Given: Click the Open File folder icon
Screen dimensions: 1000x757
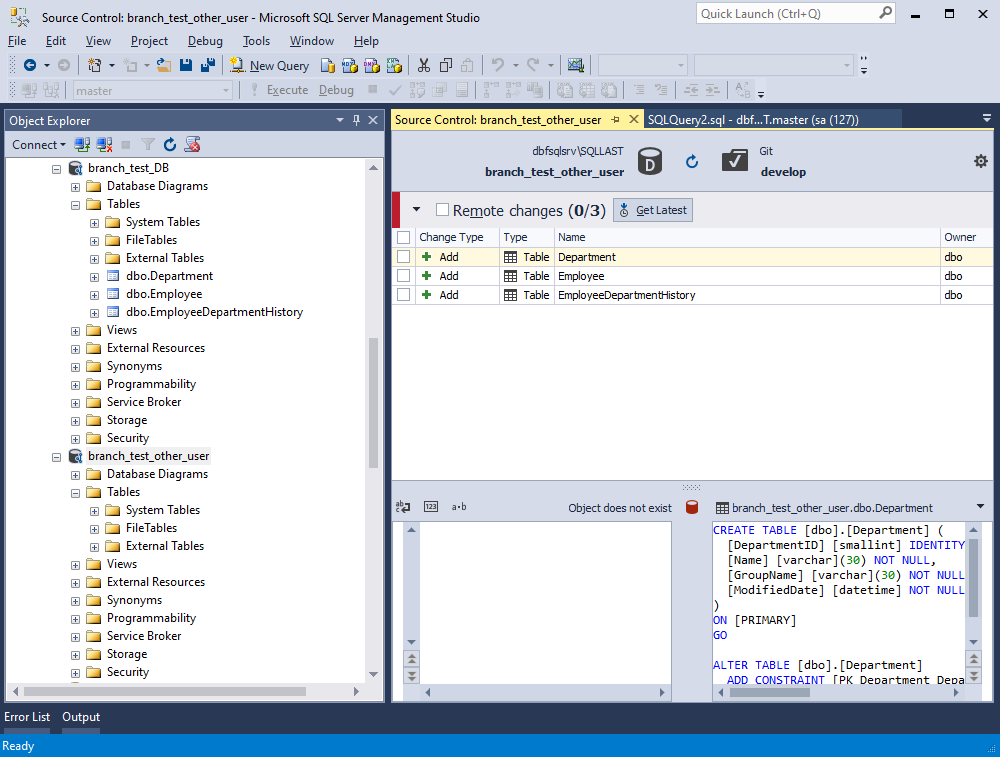Looking at the screenshot, I should 164,65.
